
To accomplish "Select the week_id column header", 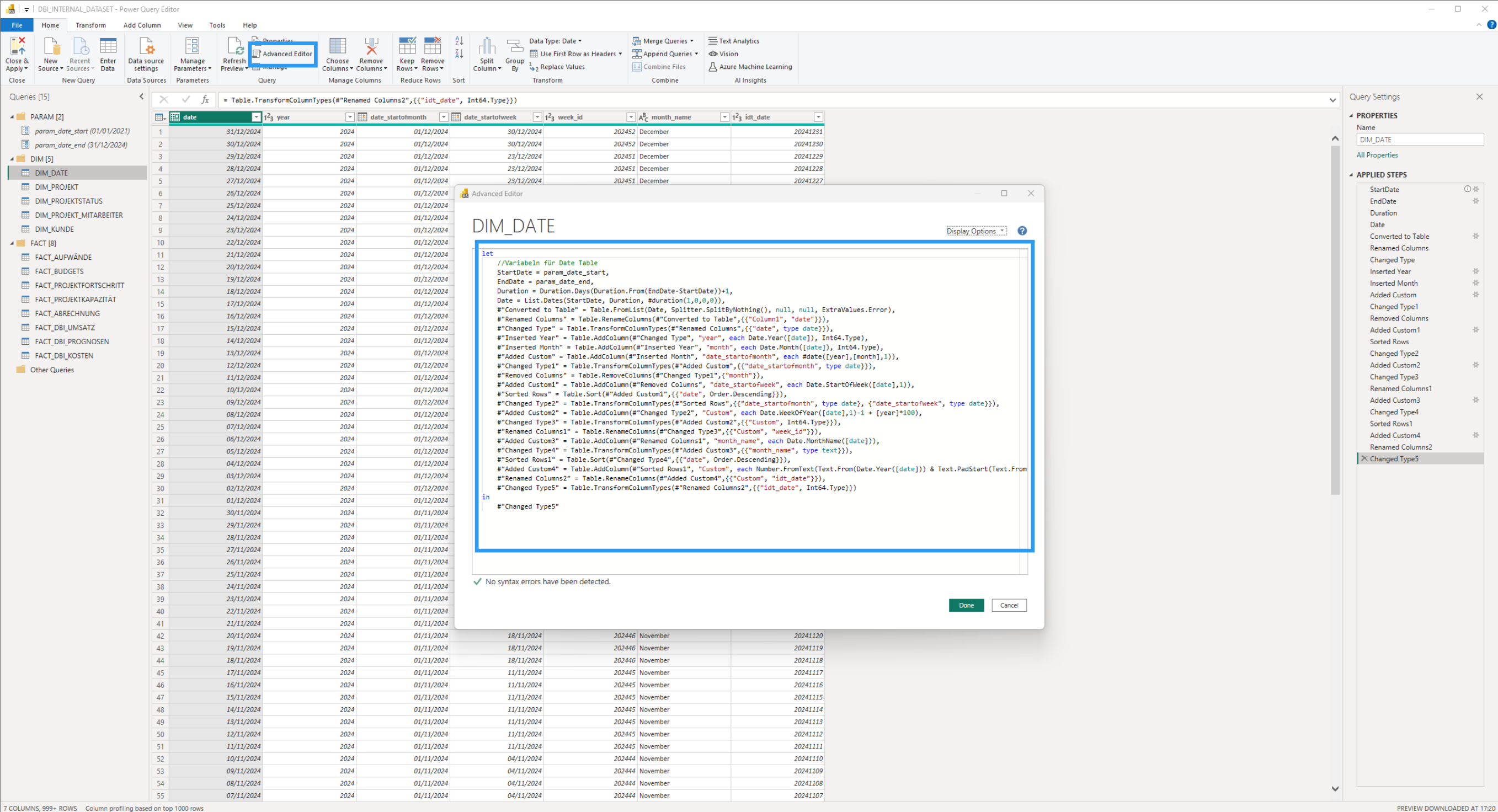I will point(590,117).
